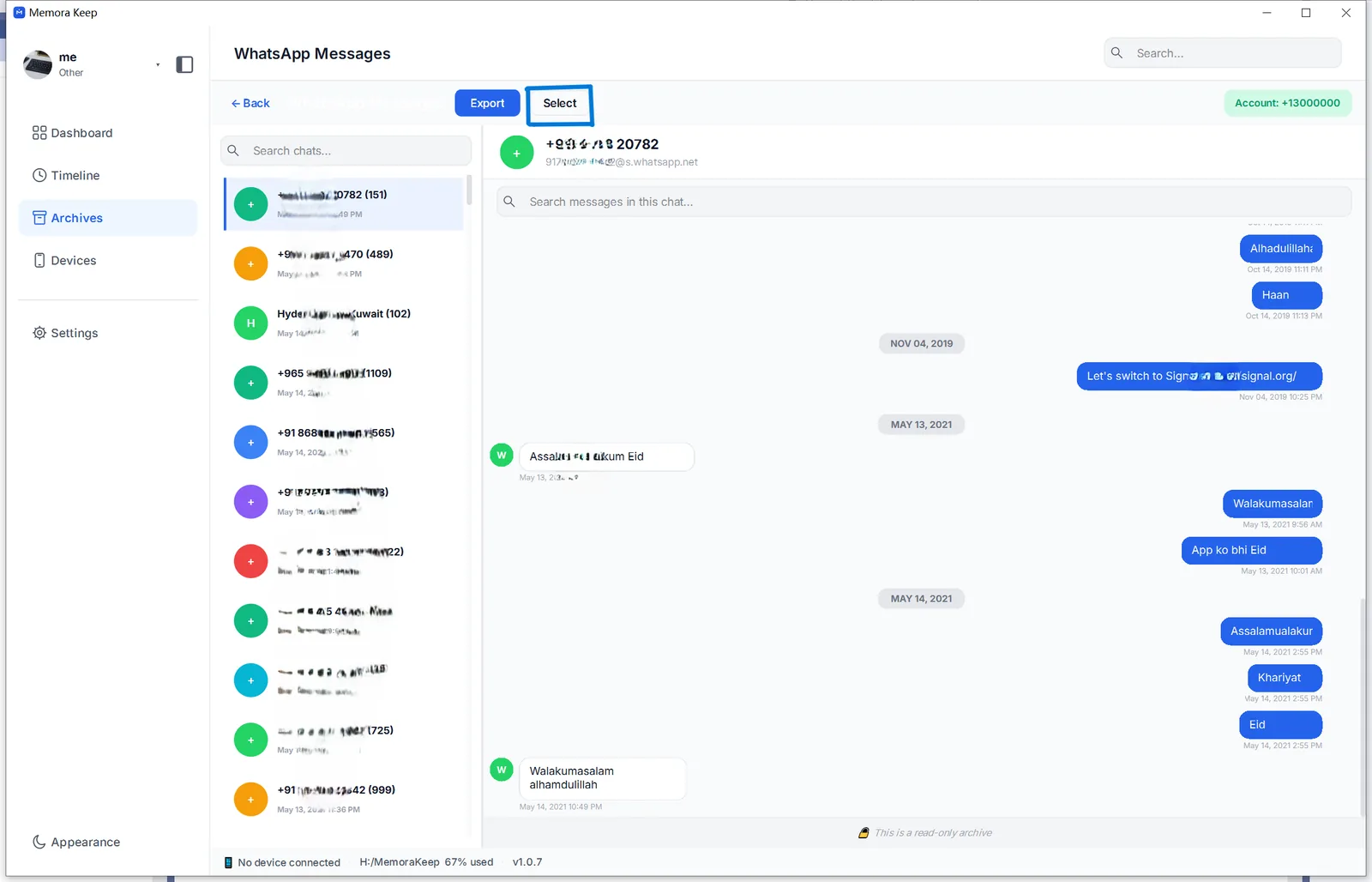The image size is (1372, 882).
Task: Click the cyan avatar in the chat list
Action: tap(251, 680)
